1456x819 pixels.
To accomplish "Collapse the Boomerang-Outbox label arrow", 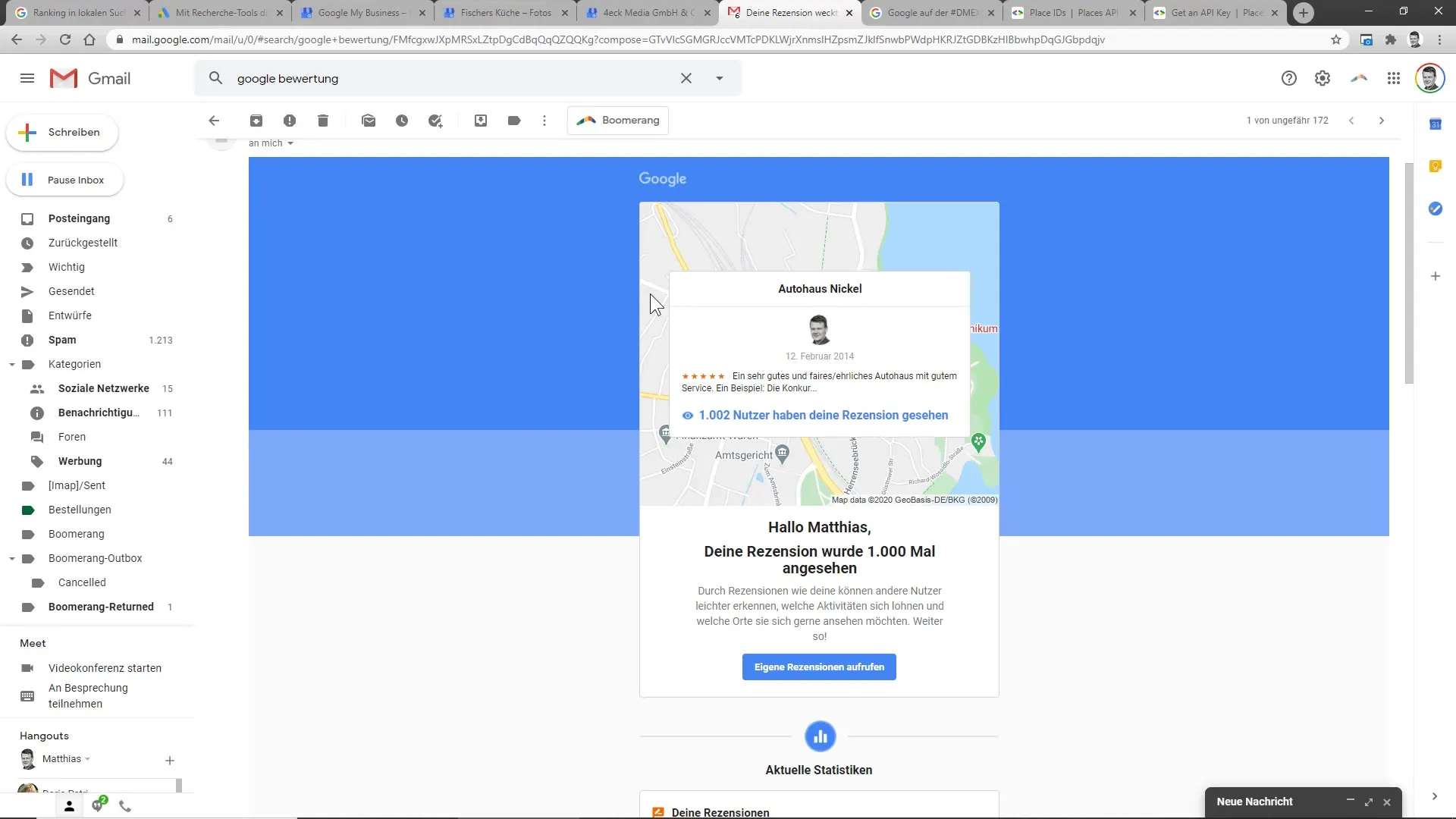I will [x=12, y=559].
